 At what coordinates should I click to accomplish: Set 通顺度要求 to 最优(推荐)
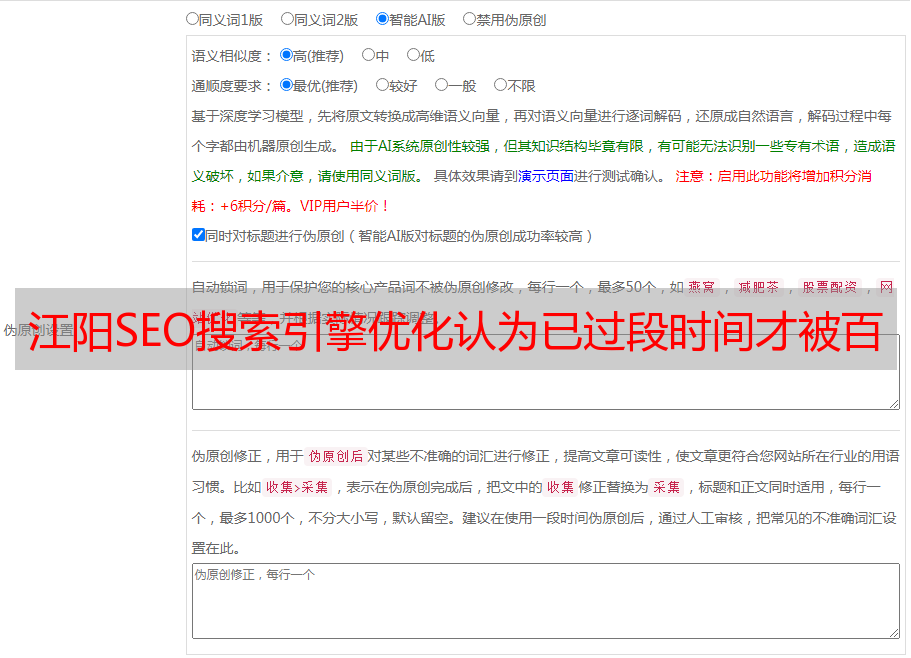tap(286, 85)
